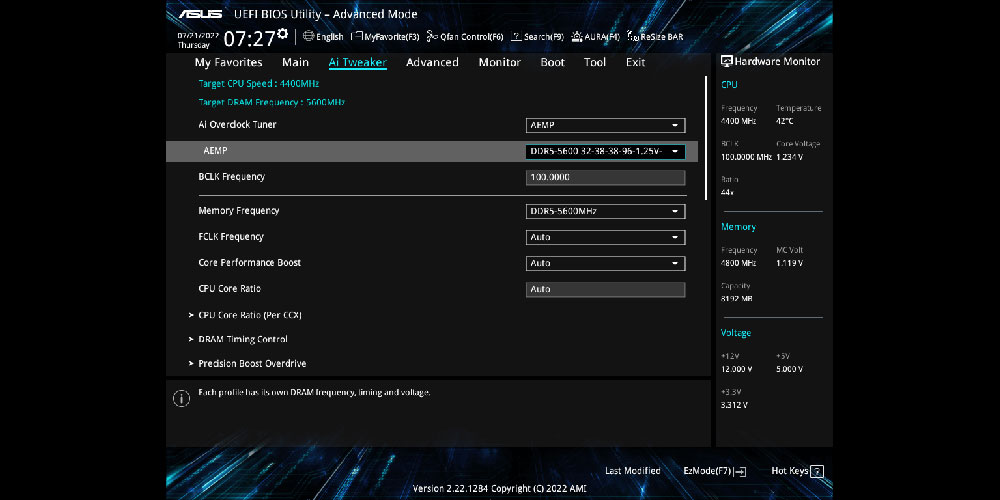Select the FCLK Frequency label
The width and height of the screenshot is (1000, 500).
[231, 237]
